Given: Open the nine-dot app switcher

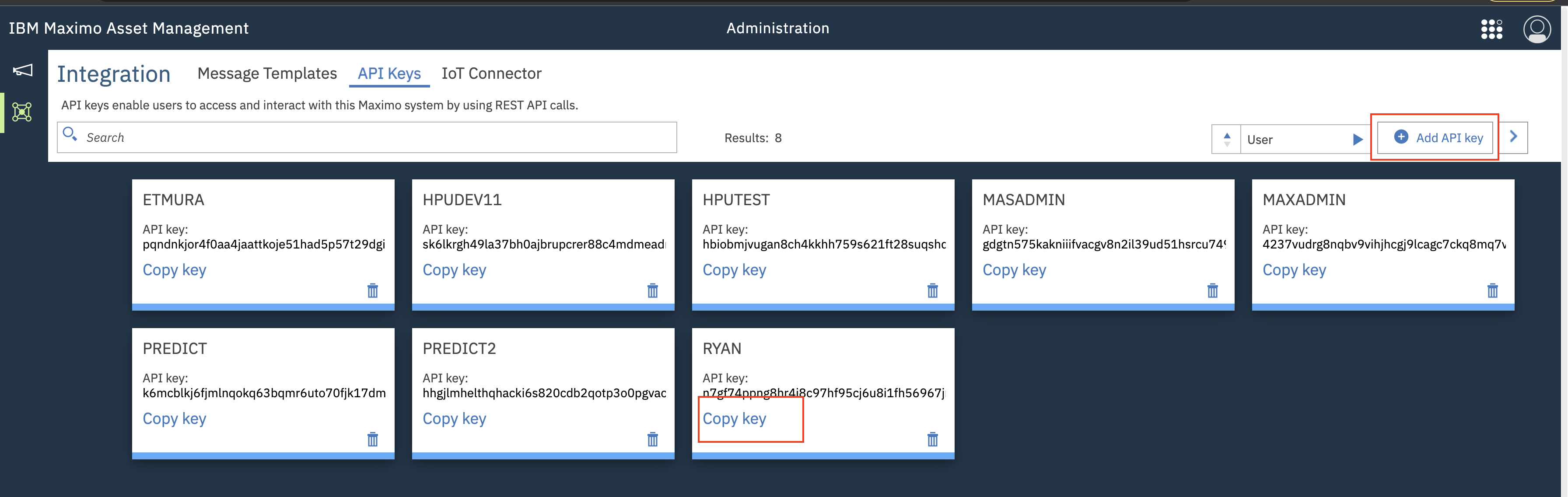Looking at the screenshot, I should (x=1491, y=28).
